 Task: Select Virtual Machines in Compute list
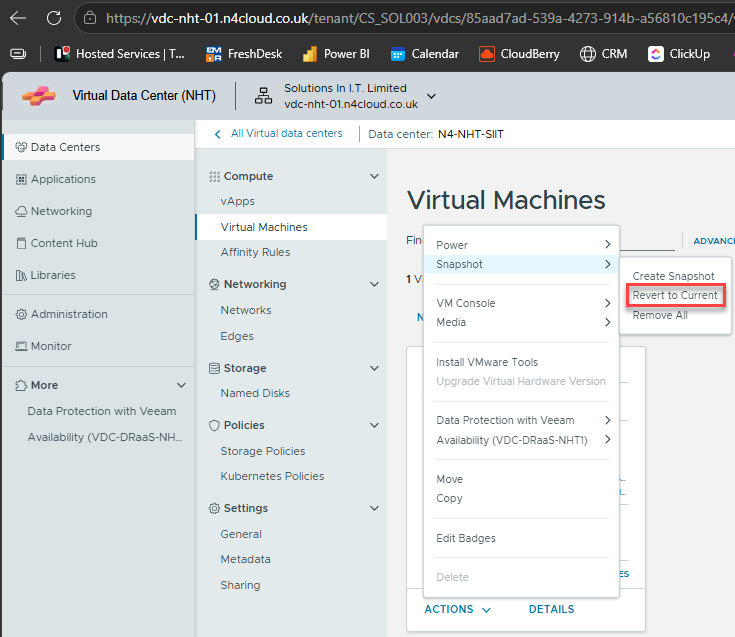292,227
